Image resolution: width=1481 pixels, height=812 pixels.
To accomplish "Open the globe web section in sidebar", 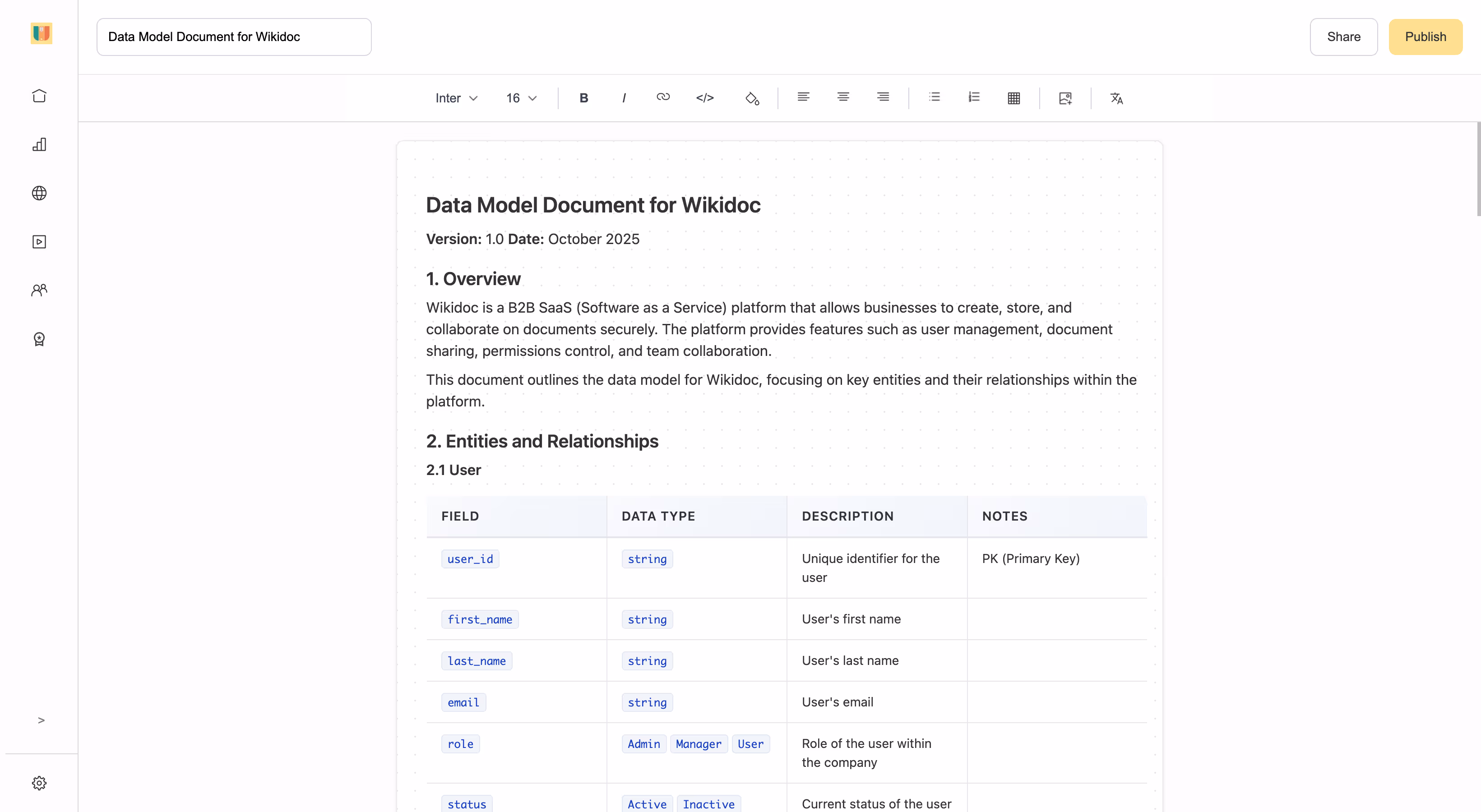I will (39, 193).
